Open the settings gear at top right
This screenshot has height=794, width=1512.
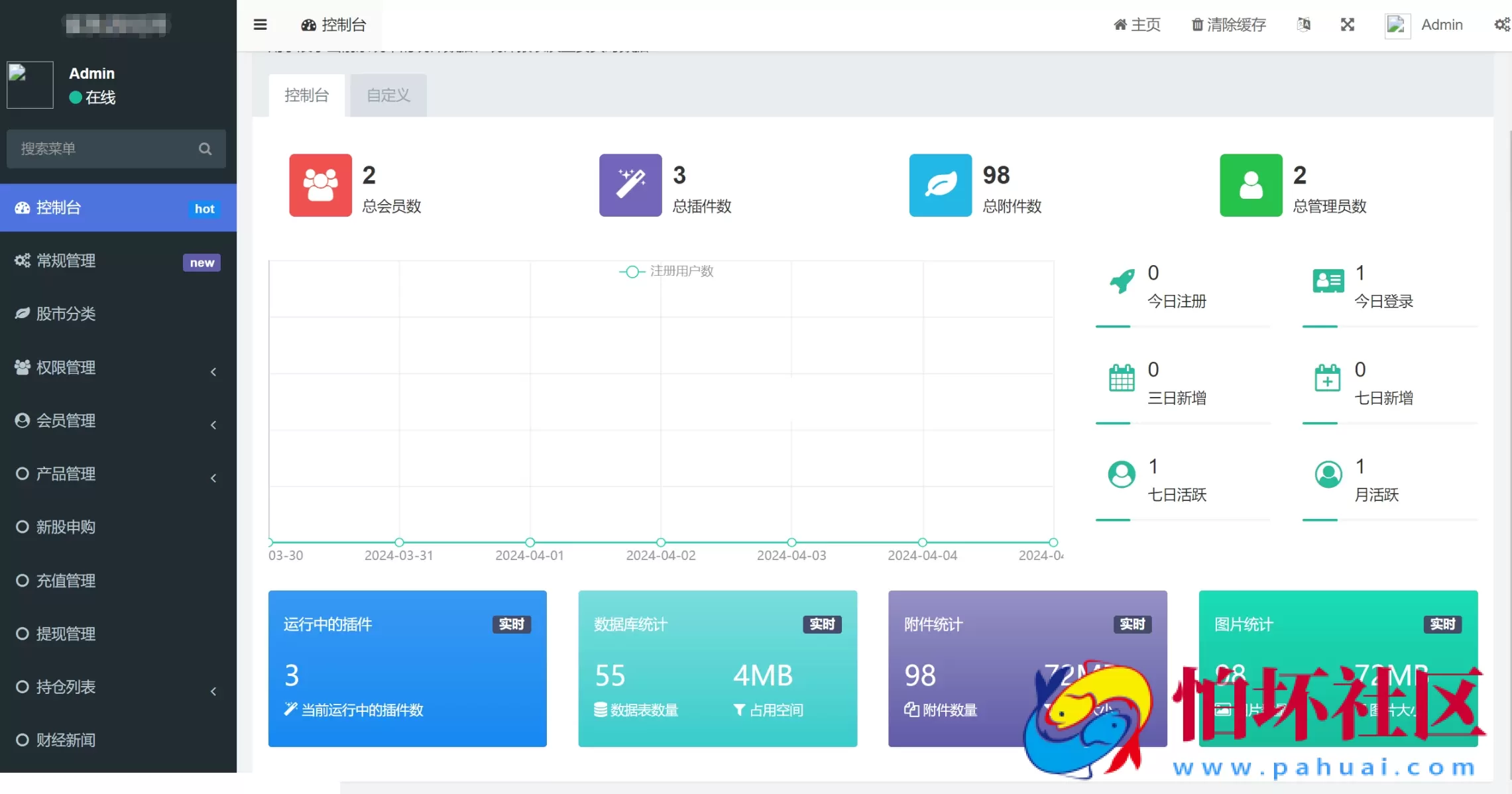1501,25
